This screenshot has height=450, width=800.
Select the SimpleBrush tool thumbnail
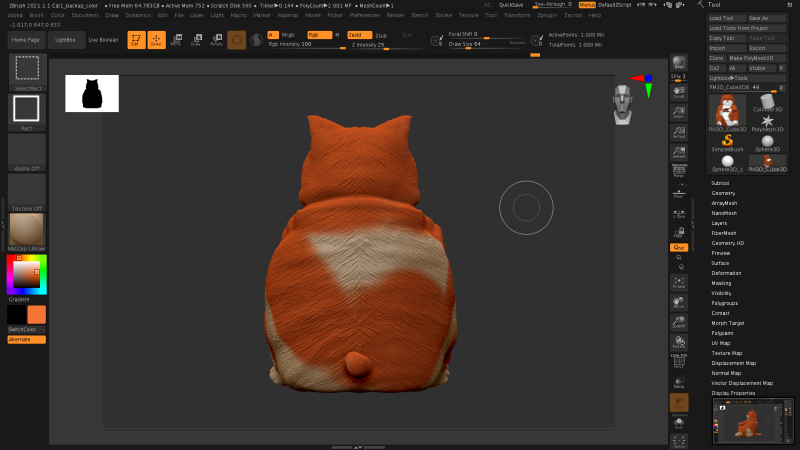pos(727,141)
